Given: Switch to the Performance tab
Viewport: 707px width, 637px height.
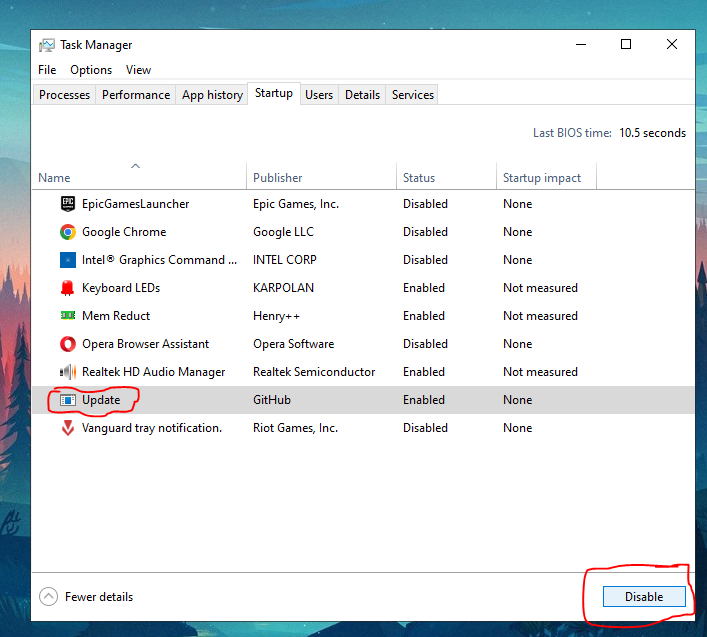Looking at the screenshot, I should (x=136, y=95).
